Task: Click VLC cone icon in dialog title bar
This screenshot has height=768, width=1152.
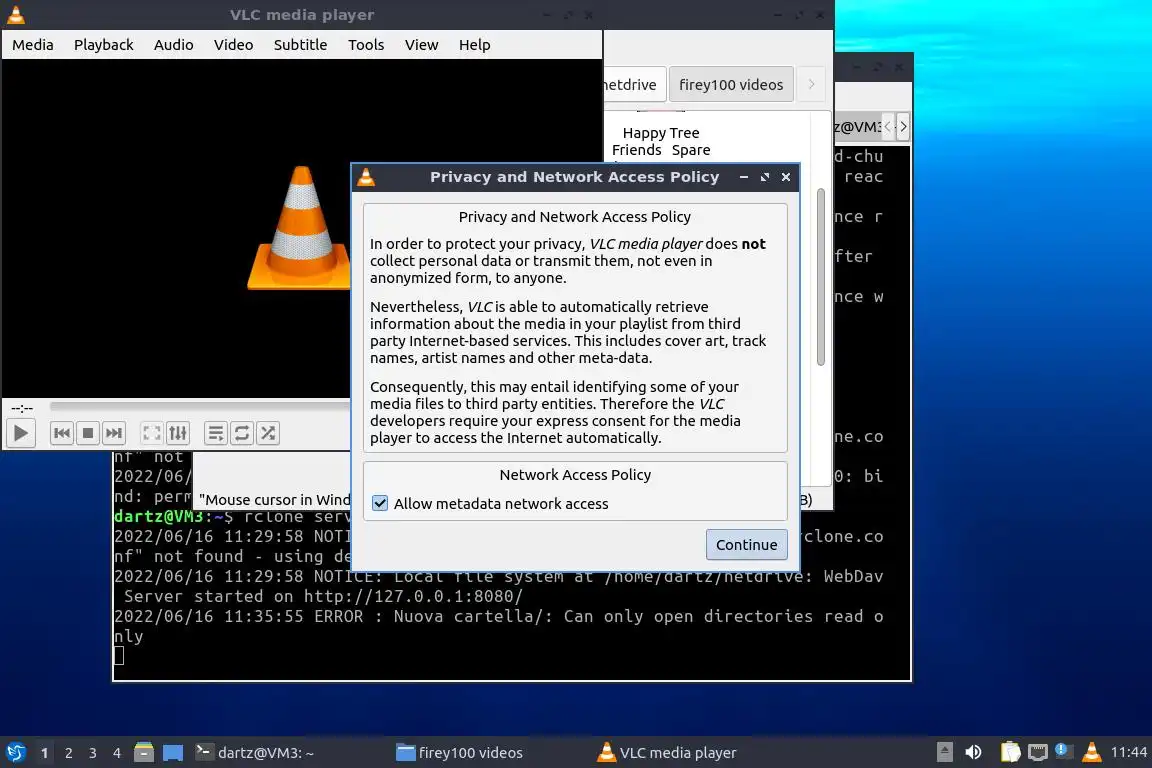Action: [x=366, y=177]
